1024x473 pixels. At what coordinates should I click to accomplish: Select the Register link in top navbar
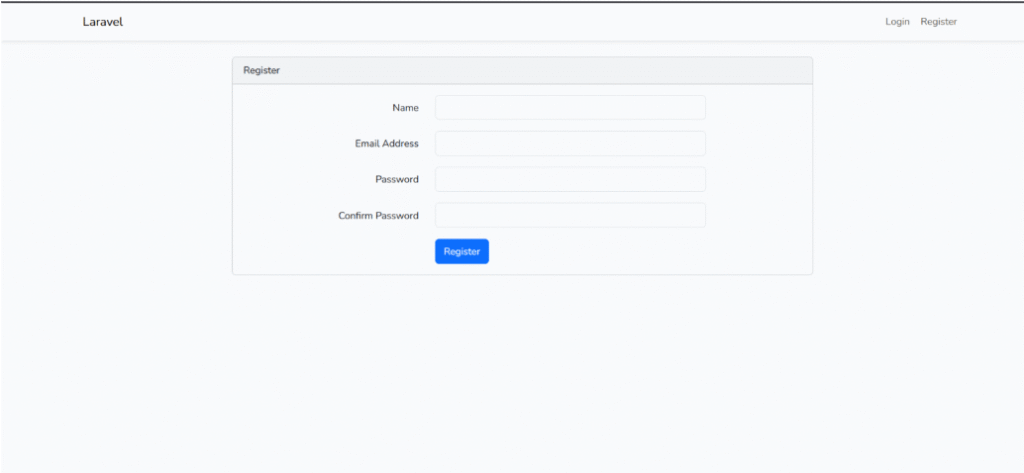938,22
